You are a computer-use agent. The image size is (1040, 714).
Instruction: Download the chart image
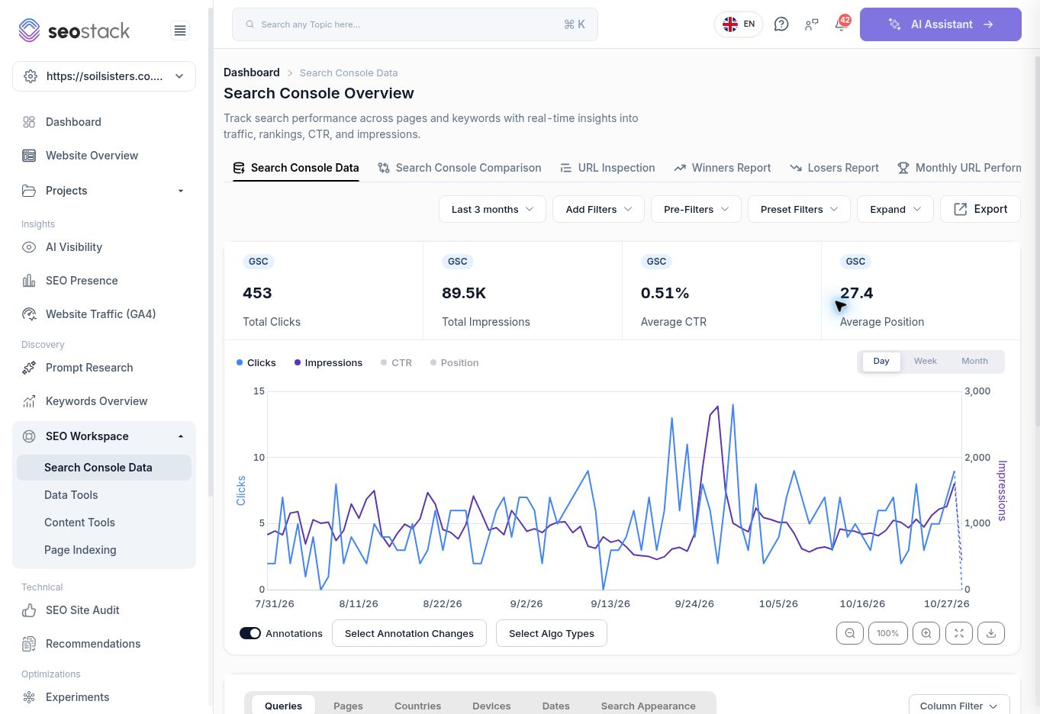click(x=991, y=633)
